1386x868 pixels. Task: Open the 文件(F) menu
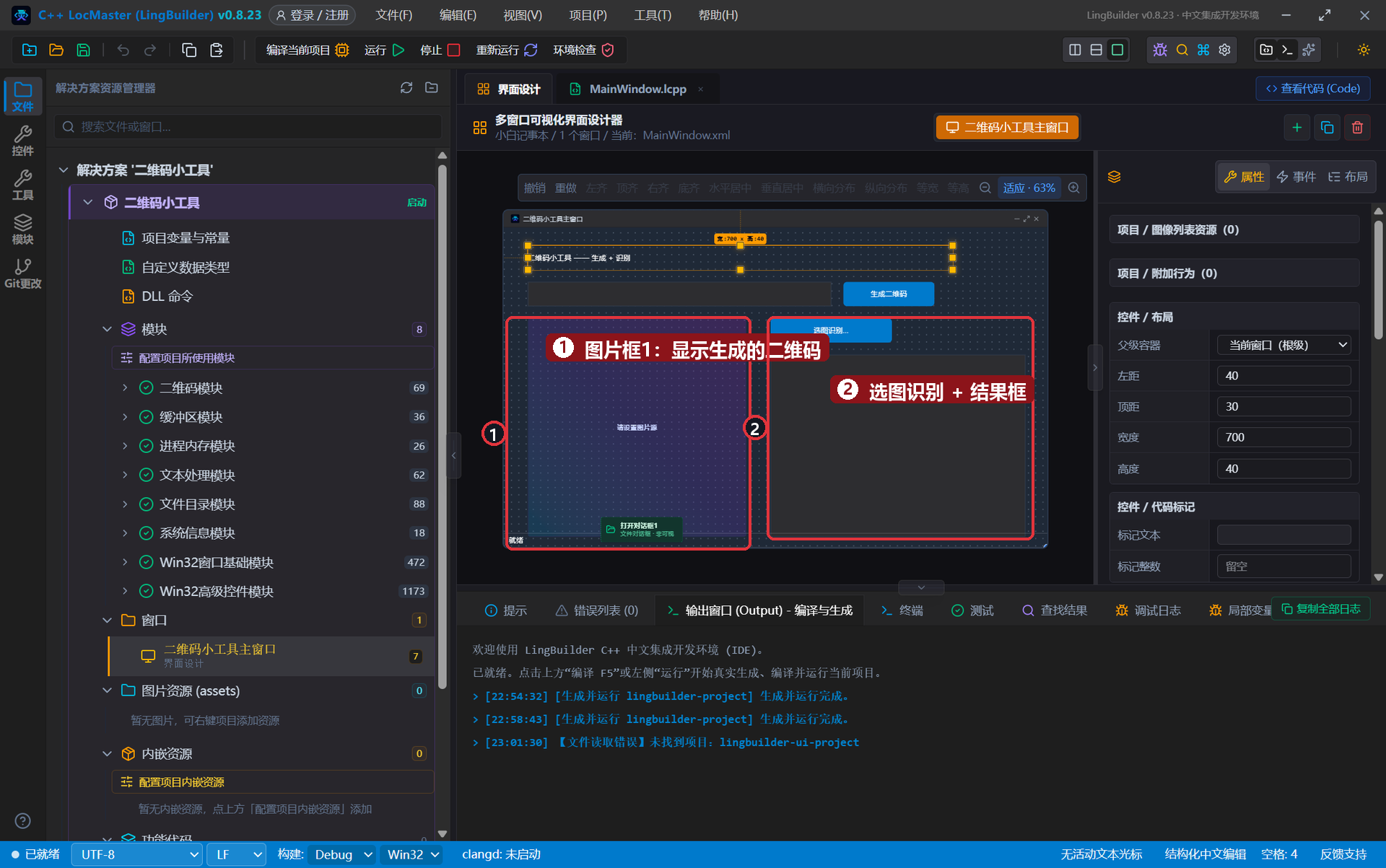point(394,15)
